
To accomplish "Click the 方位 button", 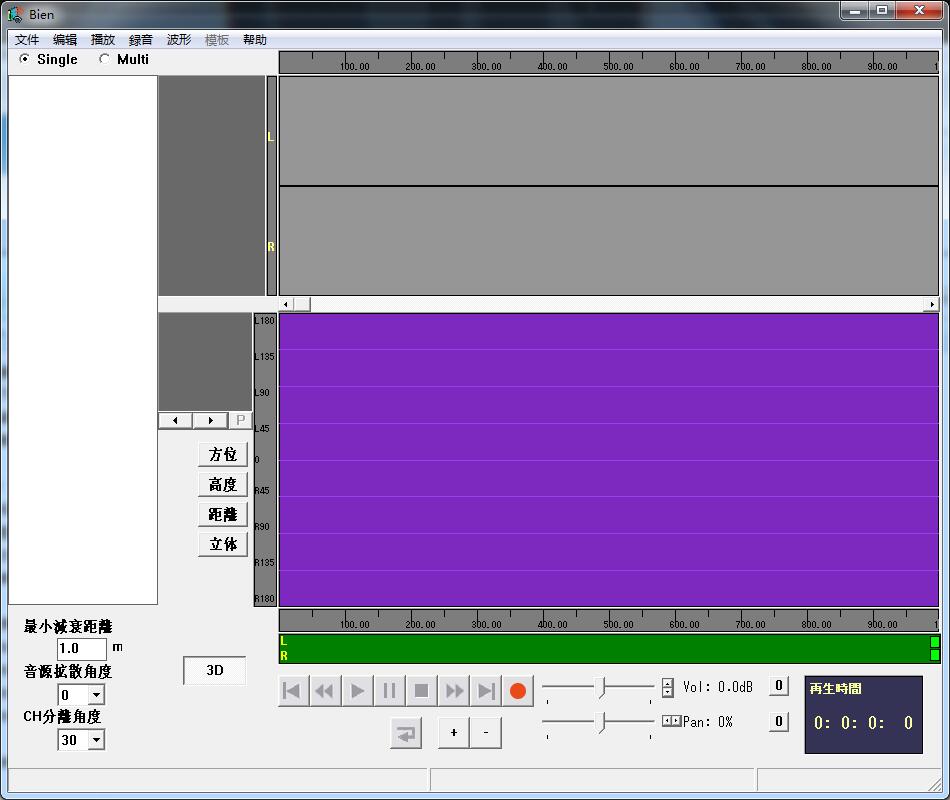I will 222,454.
